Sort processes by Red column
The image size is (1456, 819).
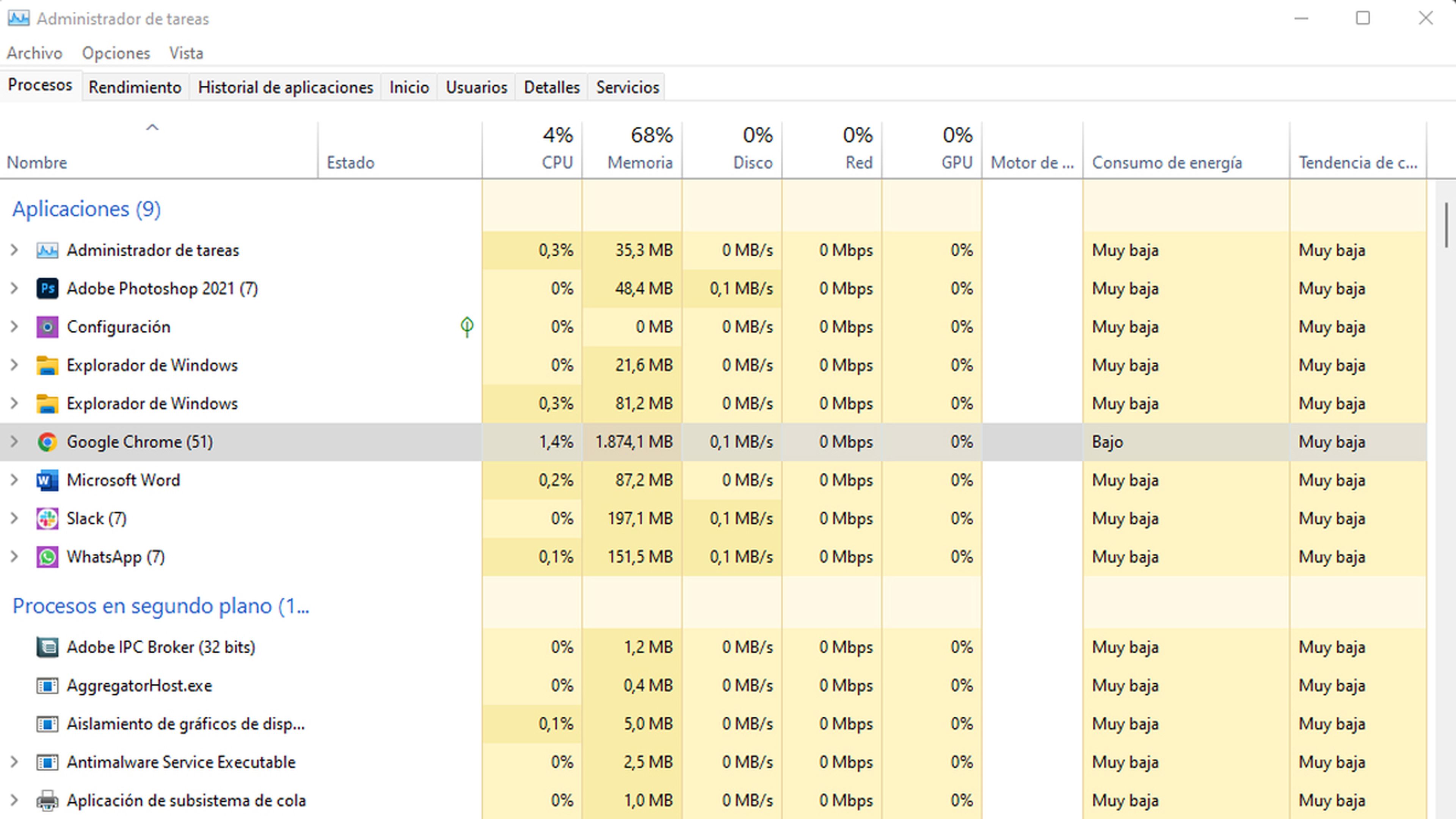(832, 150)
